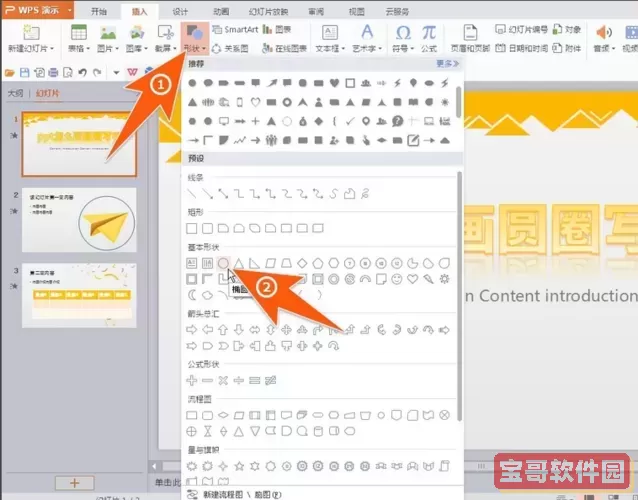Open the 动画 ribbon tab
This screenshot has width=638, height=500.
223,11
